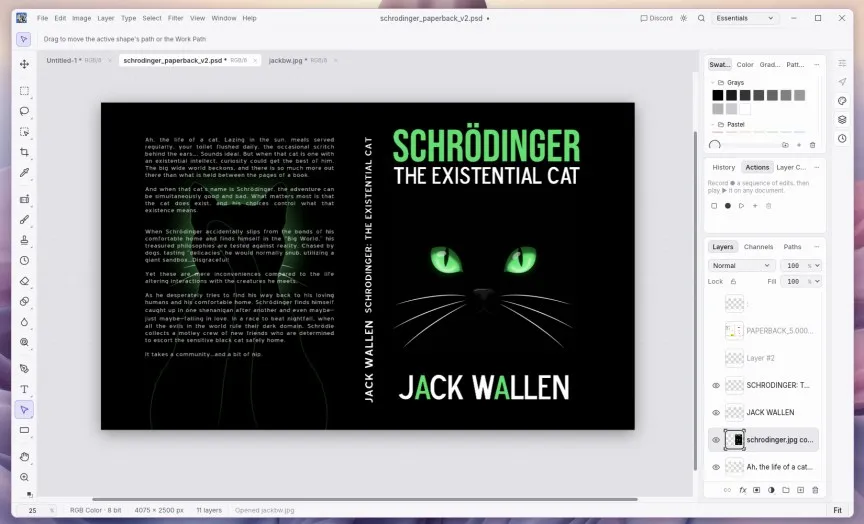Select the Pen tool
864x524 pixels.
click(24, 369)
